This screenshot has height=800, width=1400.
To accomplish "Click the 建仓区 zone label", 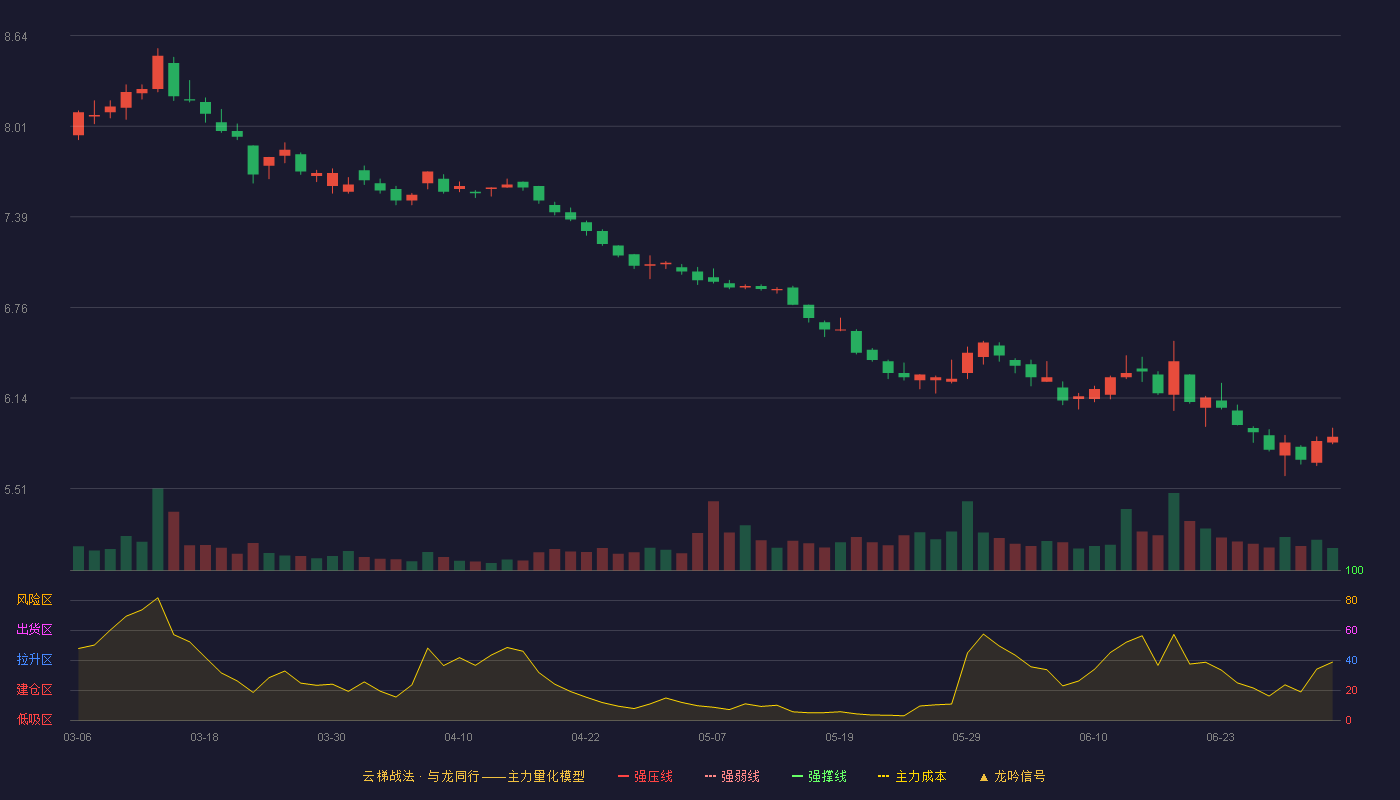I will pyautogui.click(x=34, y=690).
